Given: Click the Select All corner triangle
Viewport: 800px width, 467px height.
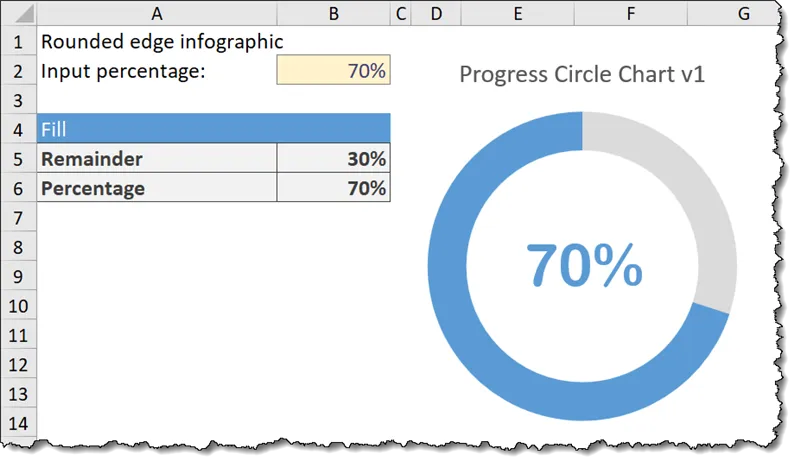Looking at the screenshot, I should [18, 14].
